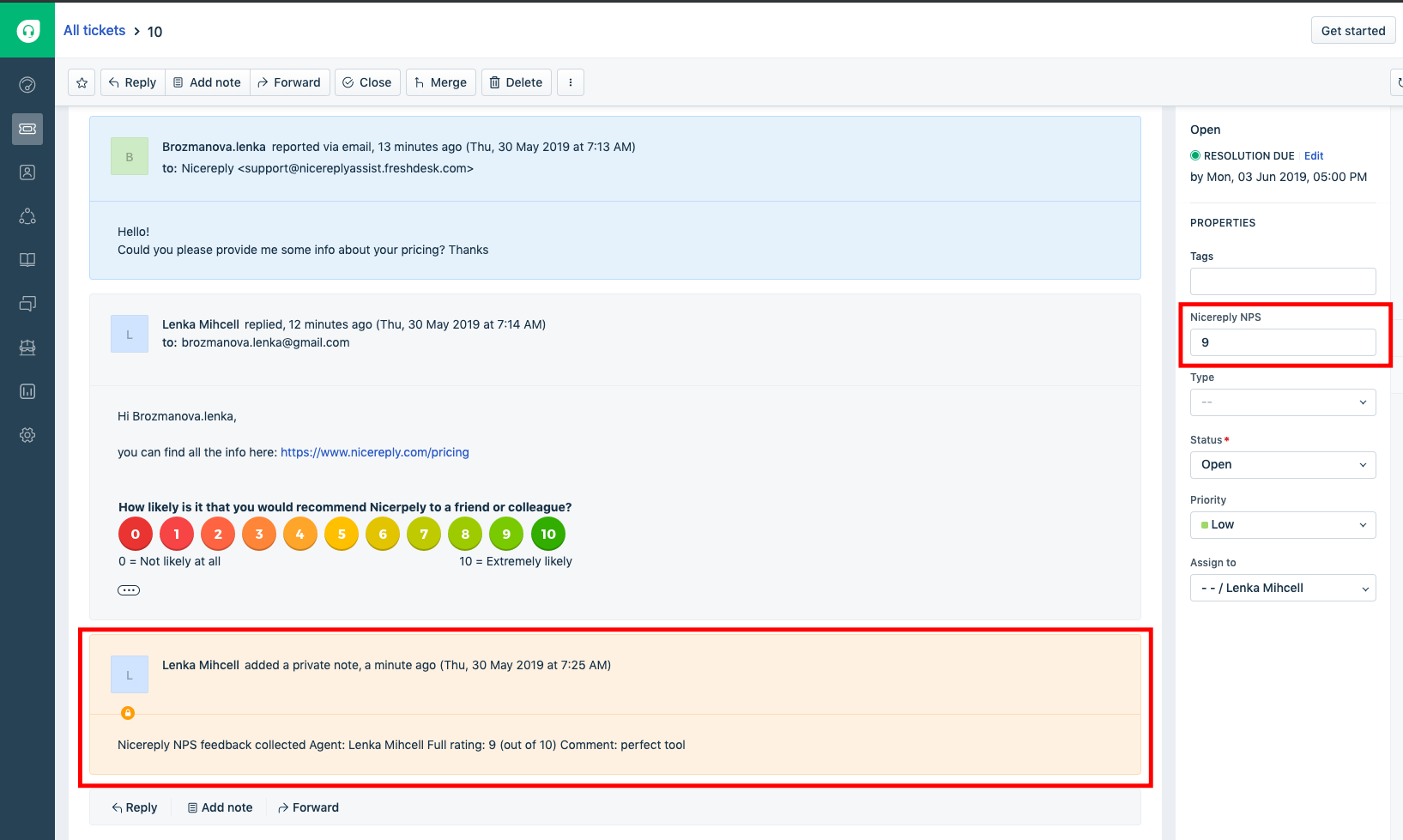Click Lenka Mihcell avatar on private note
The height and width of the screenshot is (840, 1403).
coord(130,674)
